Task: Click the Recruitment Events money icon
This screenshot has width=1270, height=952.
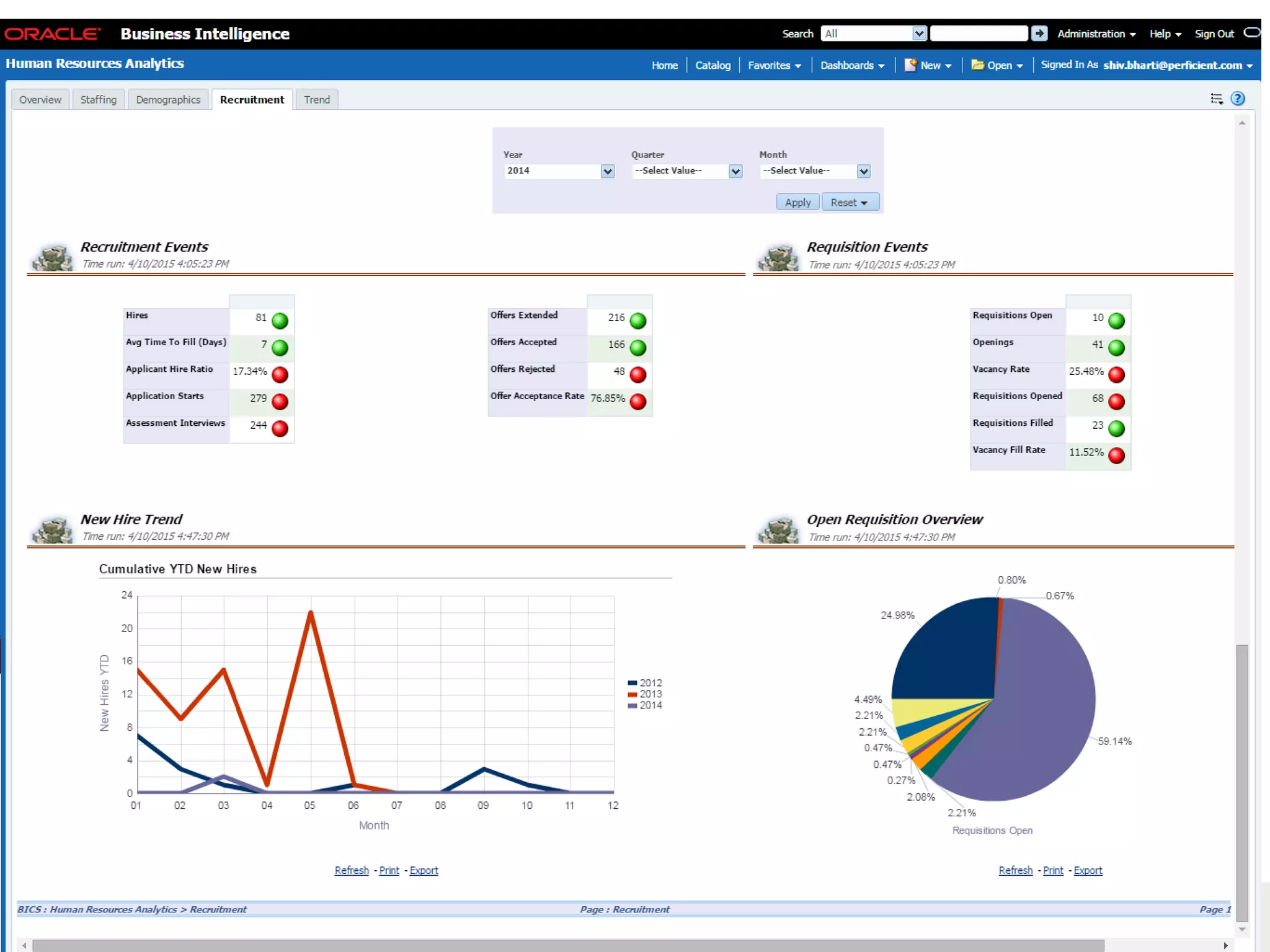Action: tap(53, 257)
